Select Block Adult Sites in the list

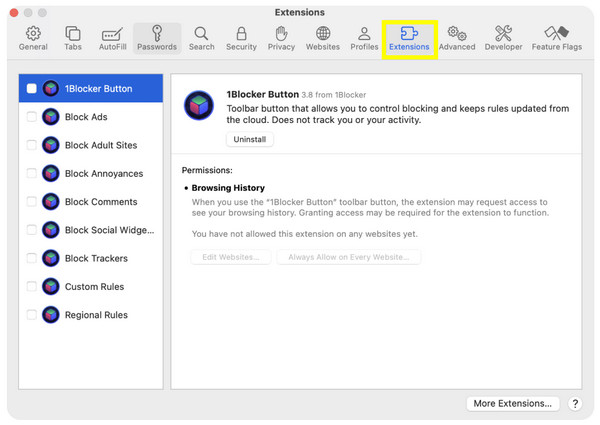91,145
